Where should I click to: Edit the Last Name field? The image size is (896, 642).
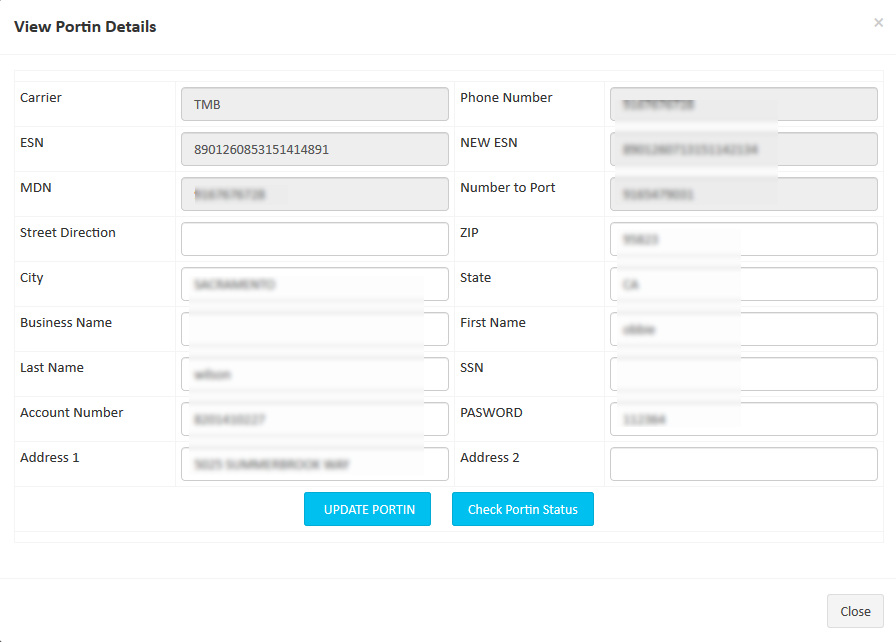click(x=315, y=374)
